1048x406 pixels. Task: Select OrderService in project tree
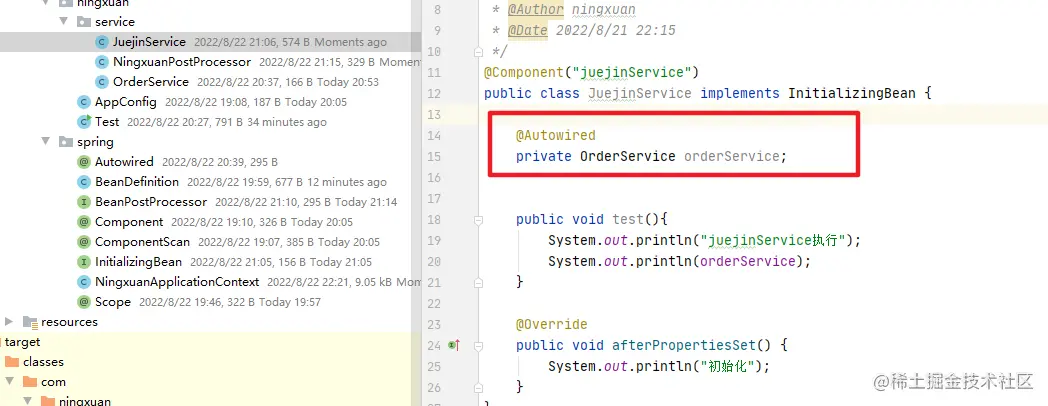click(211, 82)
